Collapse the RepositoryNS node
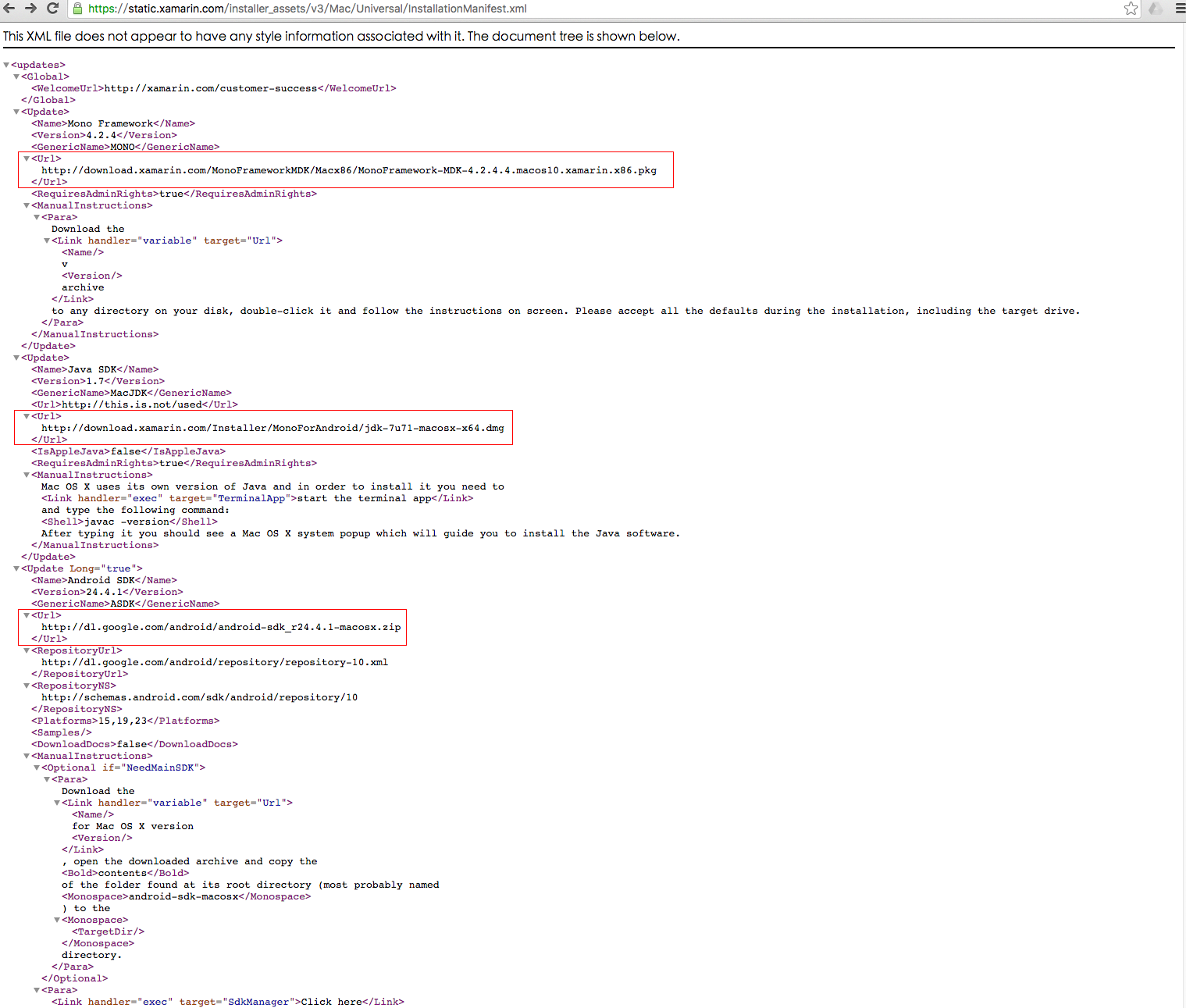 [27, 686]
